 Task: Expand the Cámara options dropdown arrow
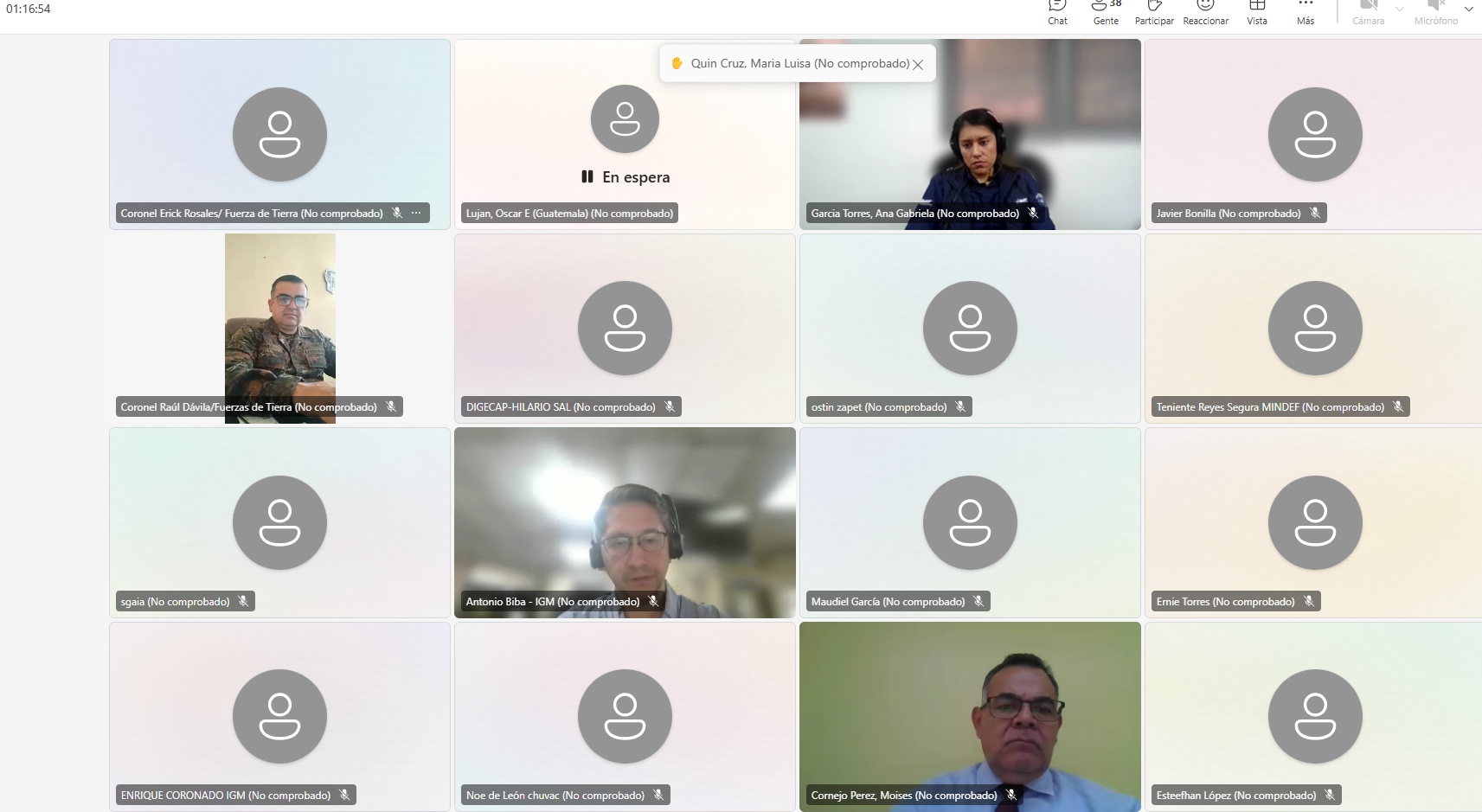tap(1400, 10)
